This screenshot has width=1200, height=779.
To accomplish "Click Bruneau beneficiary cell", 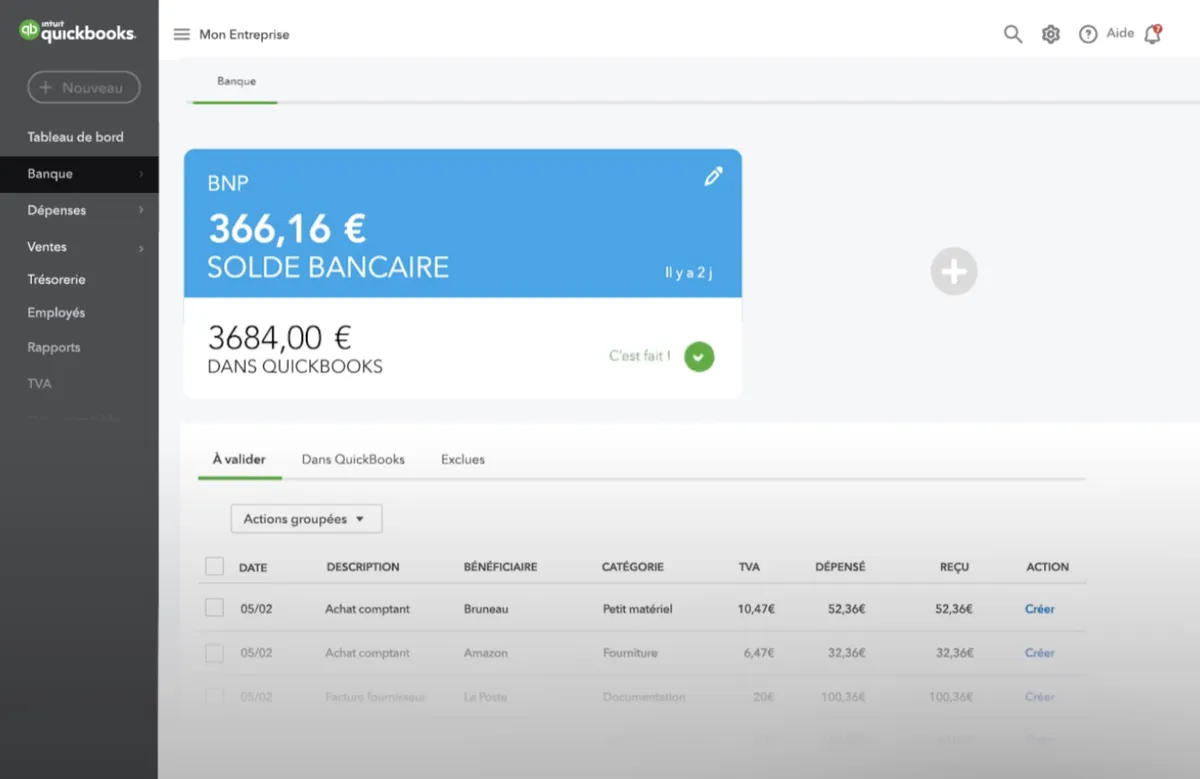I will pyautogui.click(x=486, y=609).
